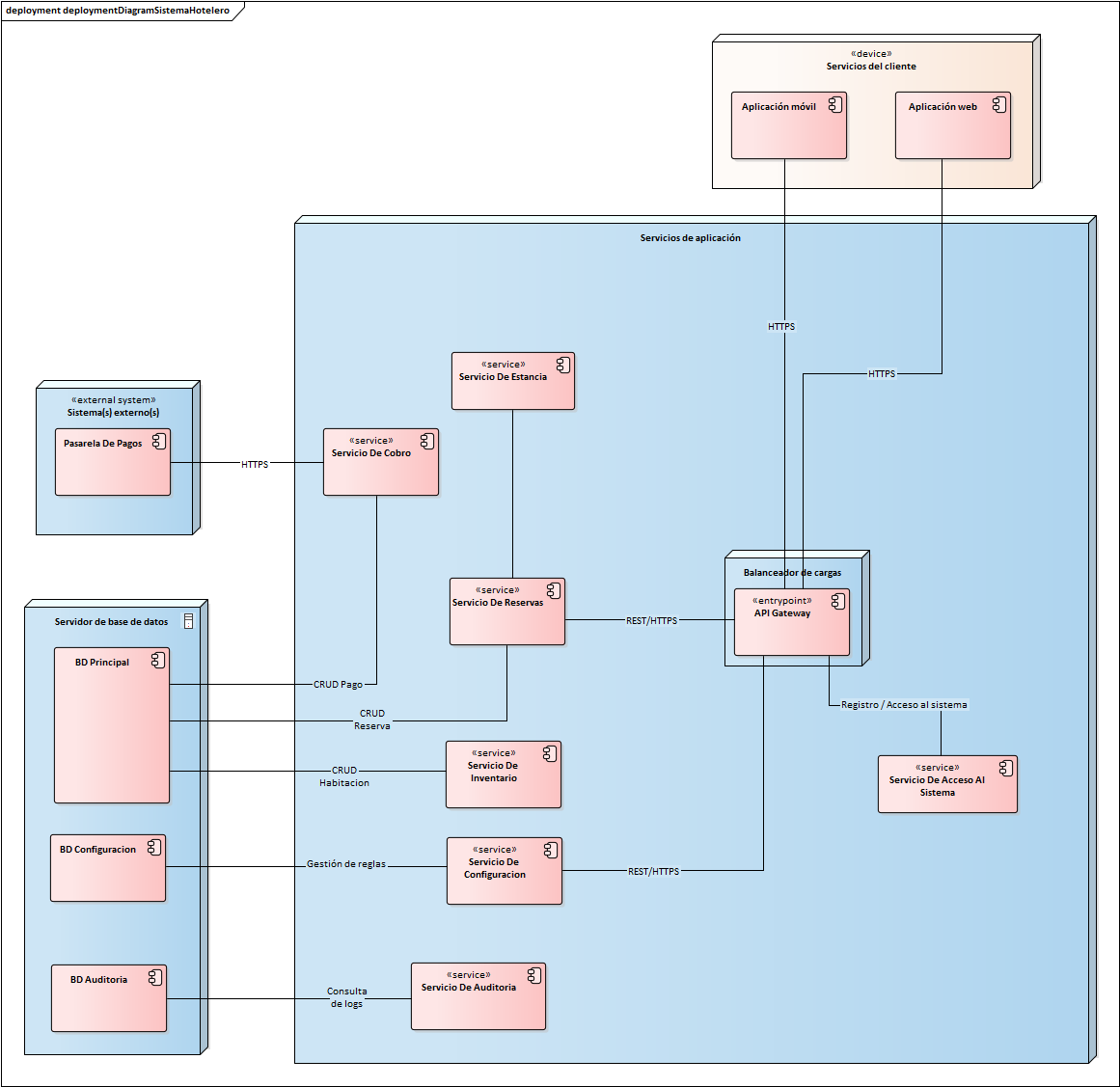Screen dimensions: 1120x1087
Task: Select the Servicio De Configuracion component icon
Action: pyautogui.click(x=550, y=848)
